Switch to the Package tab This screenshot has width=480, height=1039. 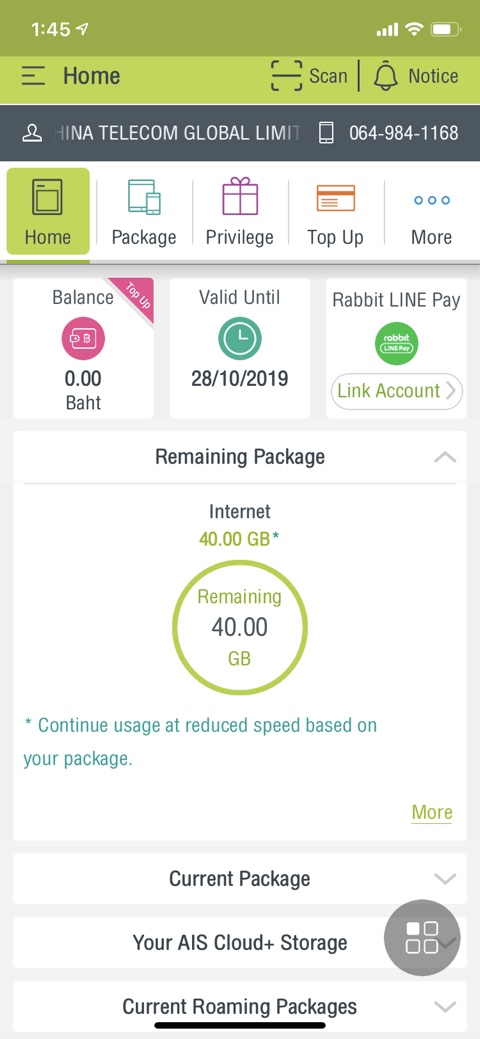[144, 212]
